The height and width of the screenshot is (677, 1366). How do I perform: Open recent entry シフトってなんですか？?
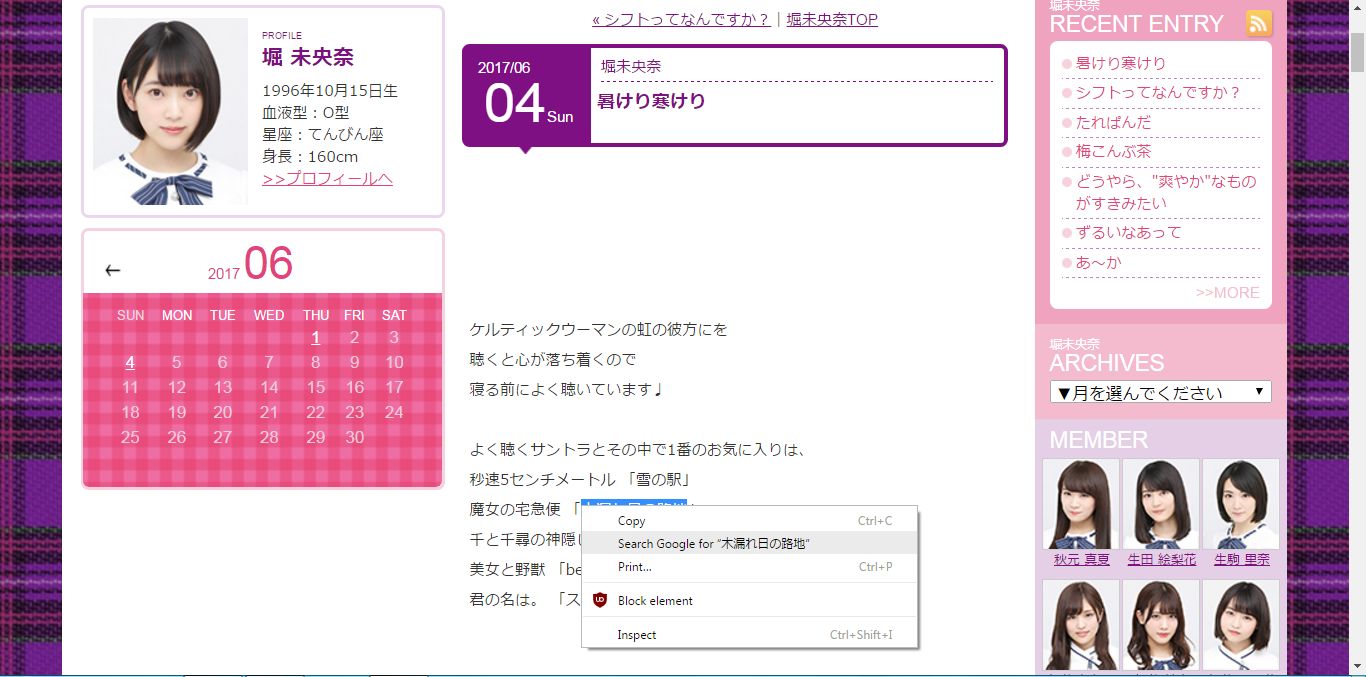1158,93
